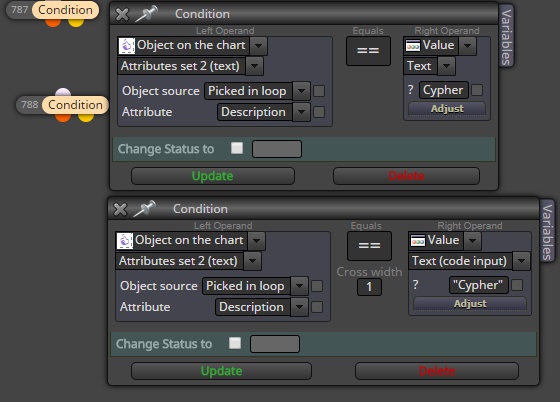Tick the Attribute checkbox in the upper panel
Image resolution: width=560 pixels, height=402 pixels.
pos(319,112)
